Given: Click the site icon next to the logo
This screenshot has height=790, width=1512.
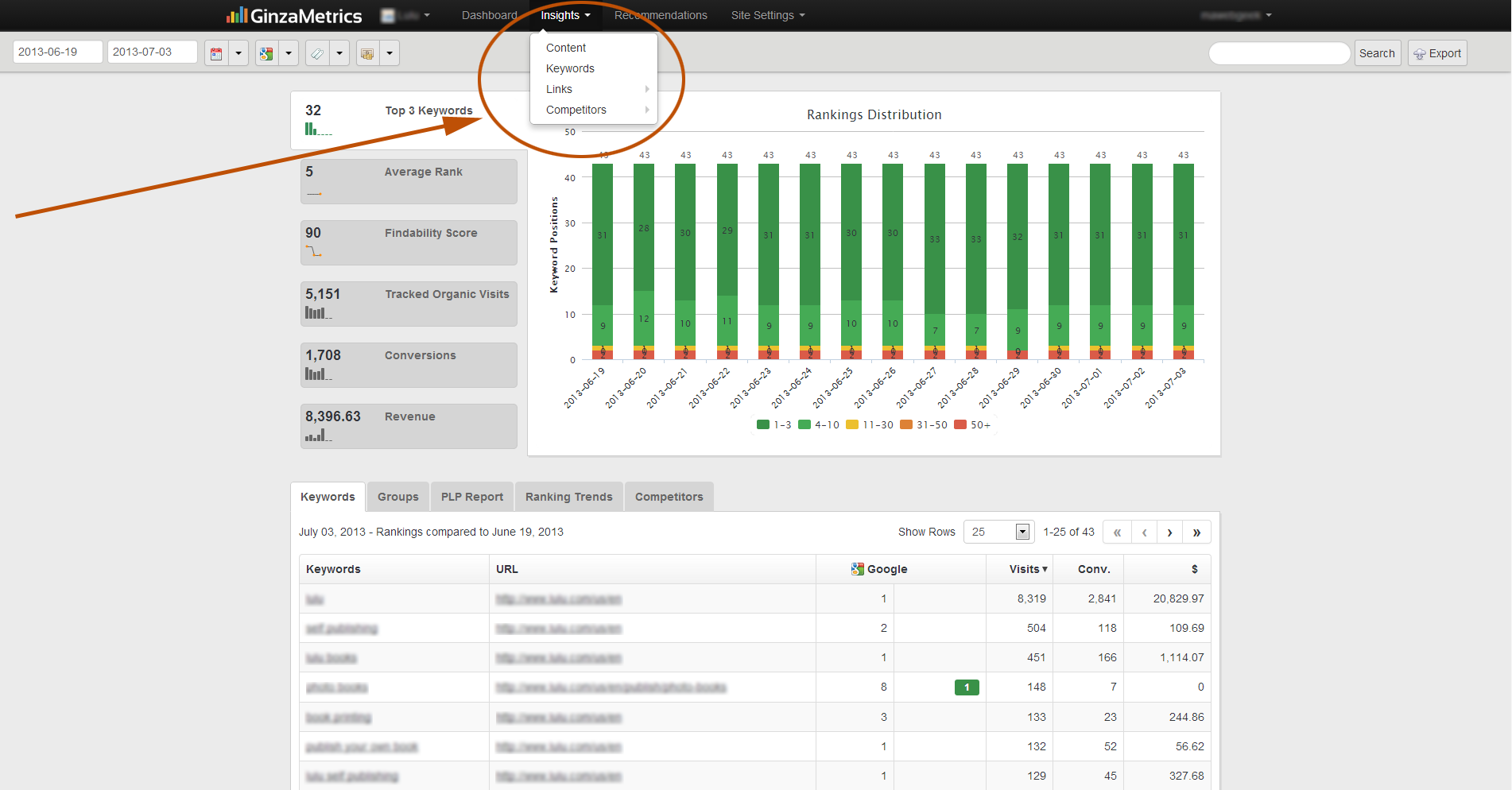Looking at the screenshot, I should (x=388, y=15).
